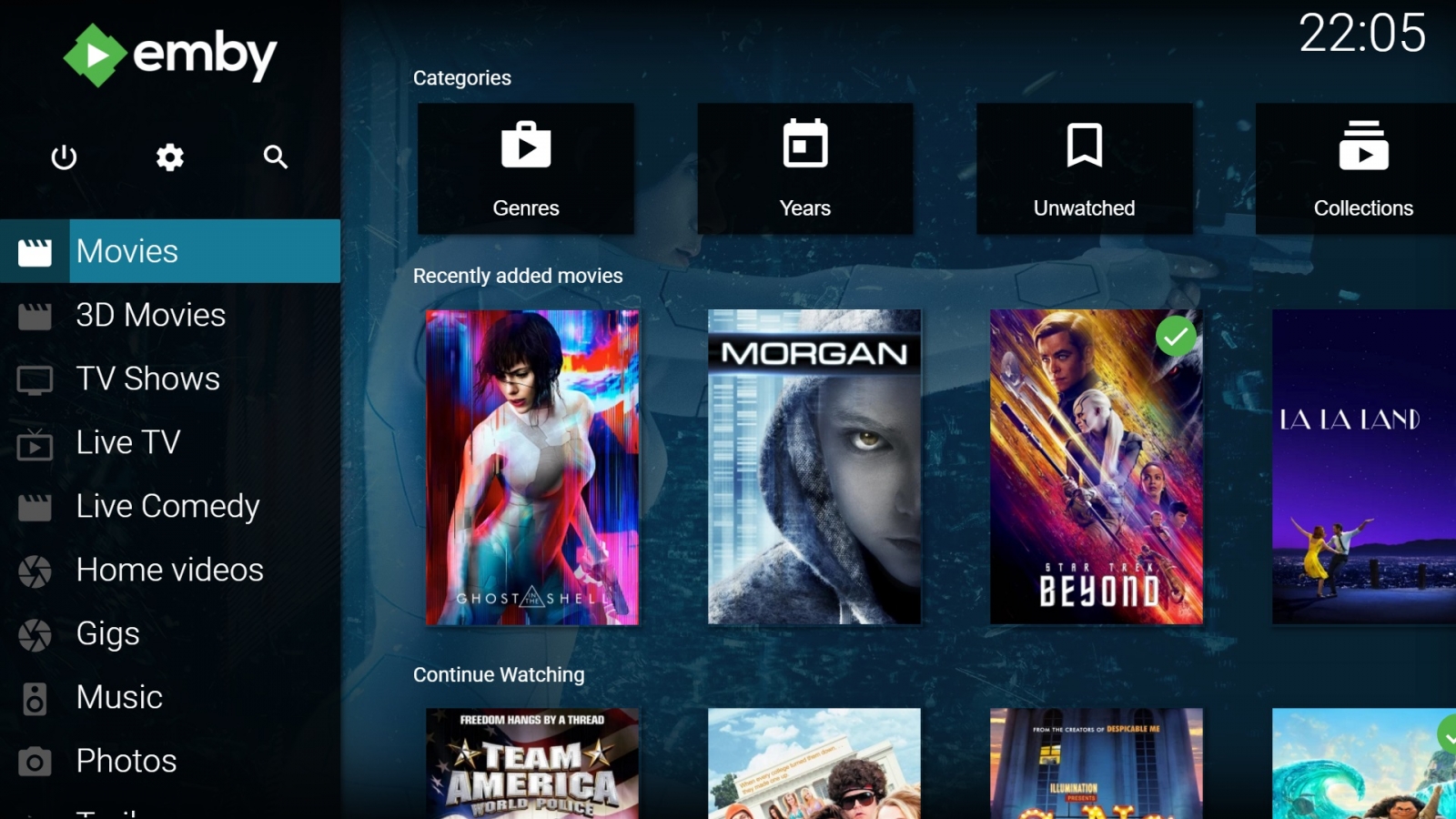Open the Morgan movie poster
Screen dimensions: 1456x819
click(814, 467)
